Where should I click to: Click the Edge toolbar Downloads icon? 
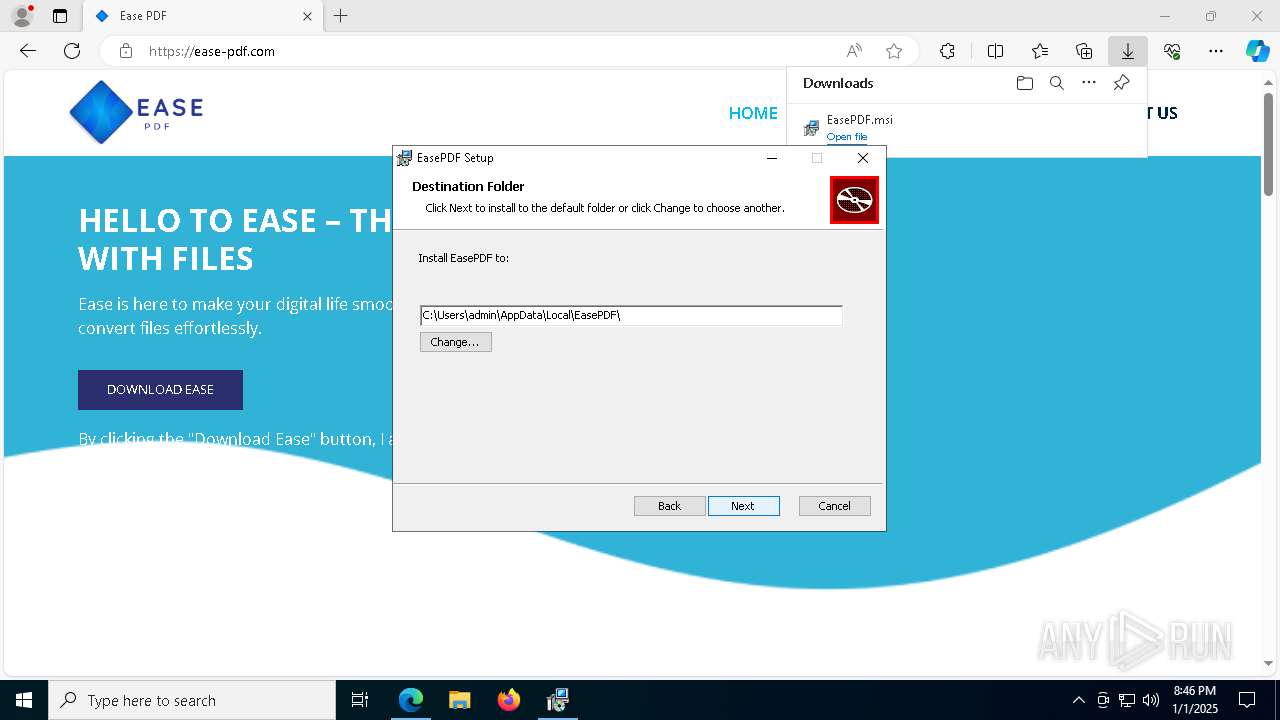pyautogui.click(x=1127, y=51)
